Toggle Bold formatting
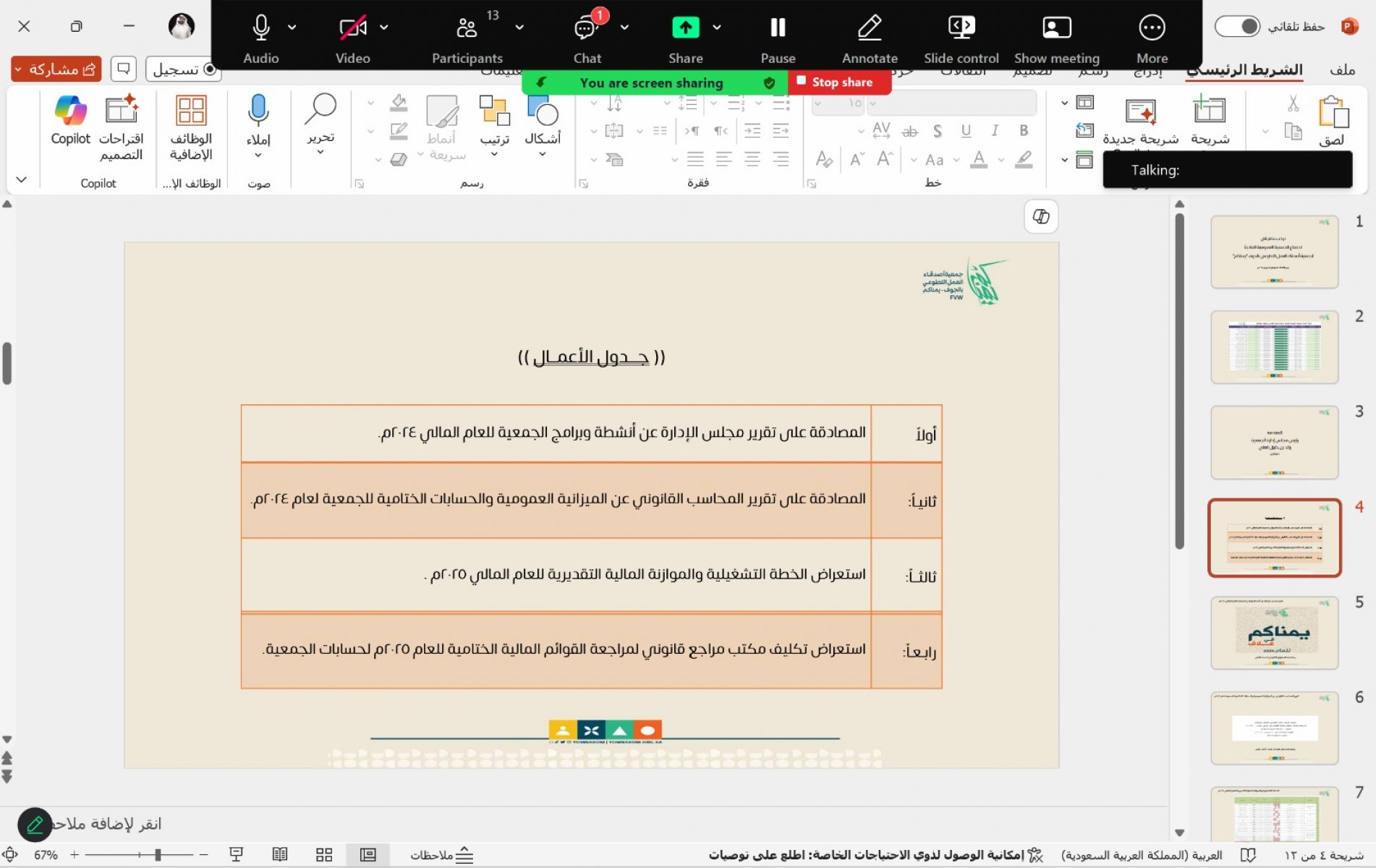The height and width of the screenshot is (868, 1376). point(1024,131)
